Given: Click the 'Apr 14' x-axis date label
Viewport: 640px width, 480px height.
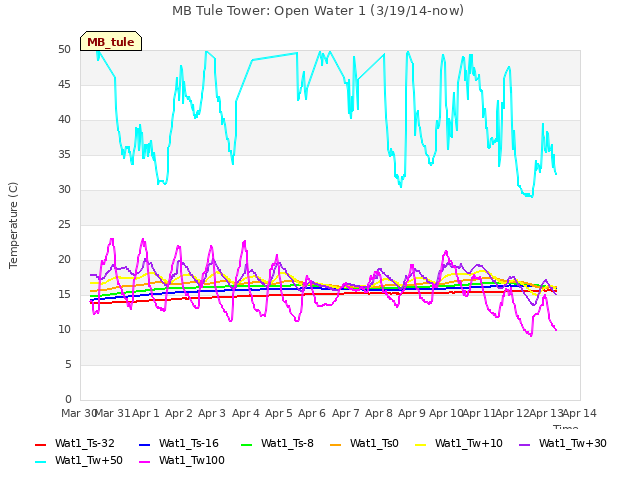Looking at the screenshot, I should 580,413.
